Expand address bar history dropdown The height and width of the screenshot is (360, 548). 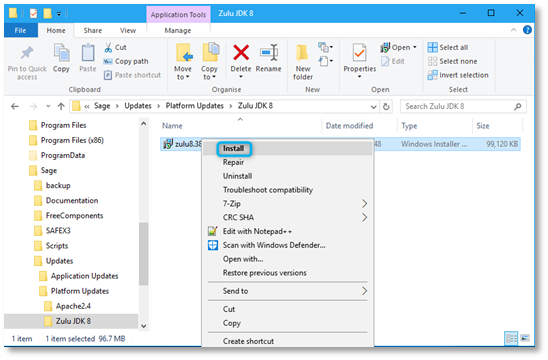point(373,107)
